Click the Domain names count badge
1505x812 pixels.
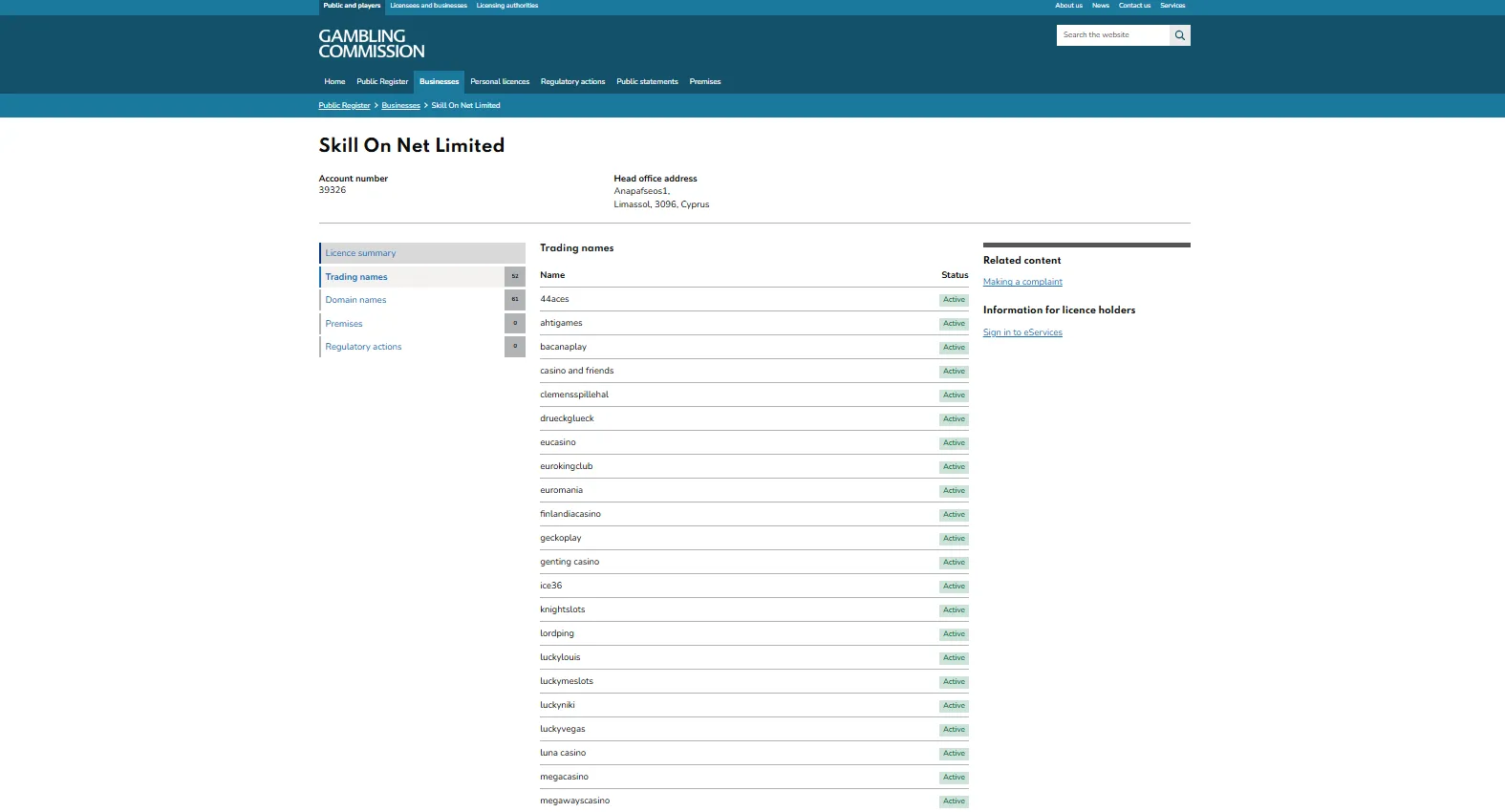(x=515, y=300)
